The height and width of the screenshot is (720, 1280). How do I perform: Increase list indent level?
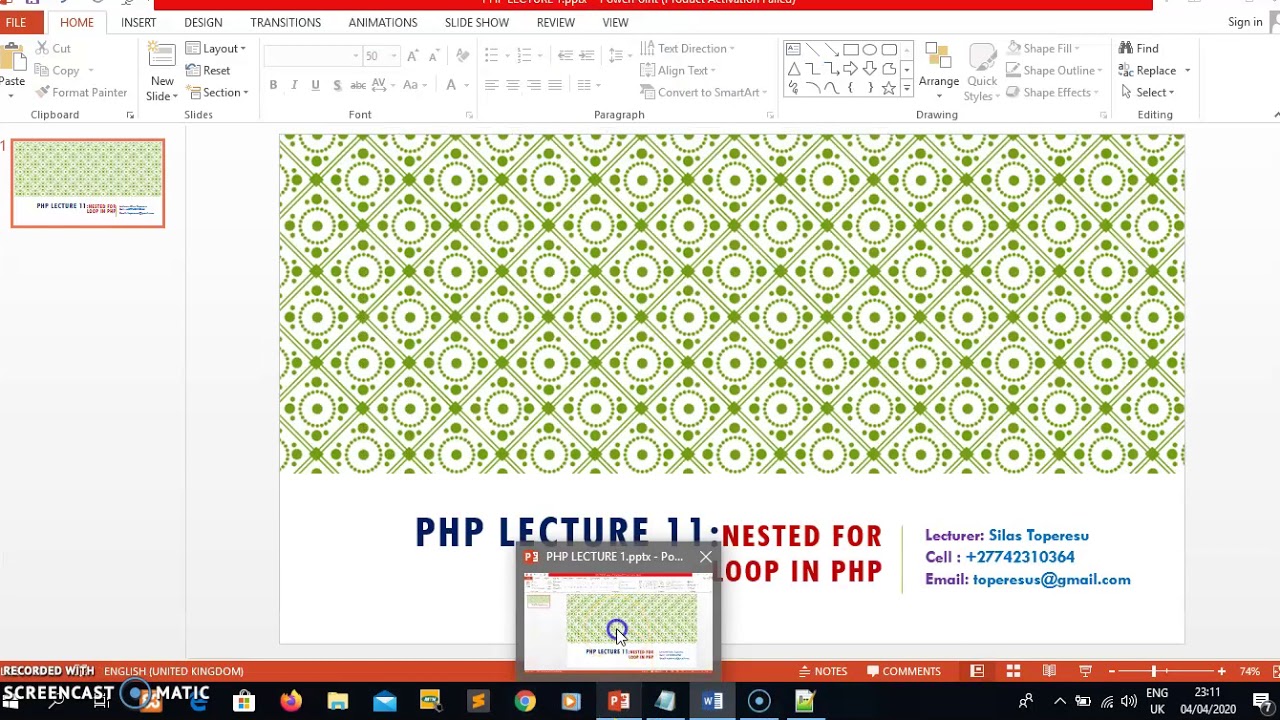tap(588, 56)
